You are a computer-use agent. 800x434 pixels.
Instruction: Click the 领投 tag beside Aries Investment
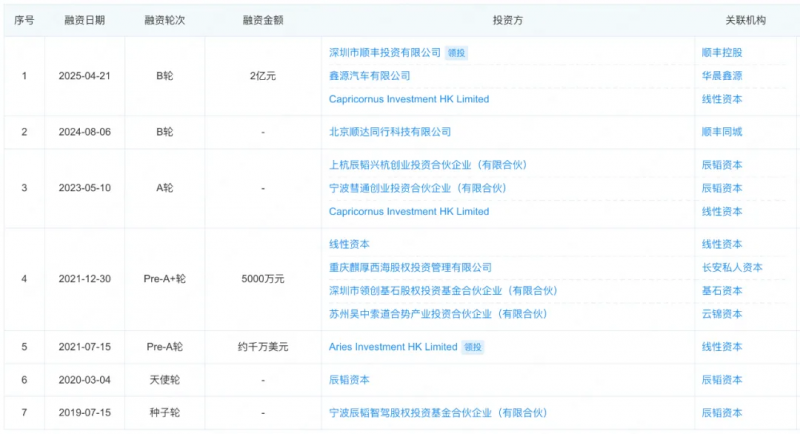tap(472, 347)
